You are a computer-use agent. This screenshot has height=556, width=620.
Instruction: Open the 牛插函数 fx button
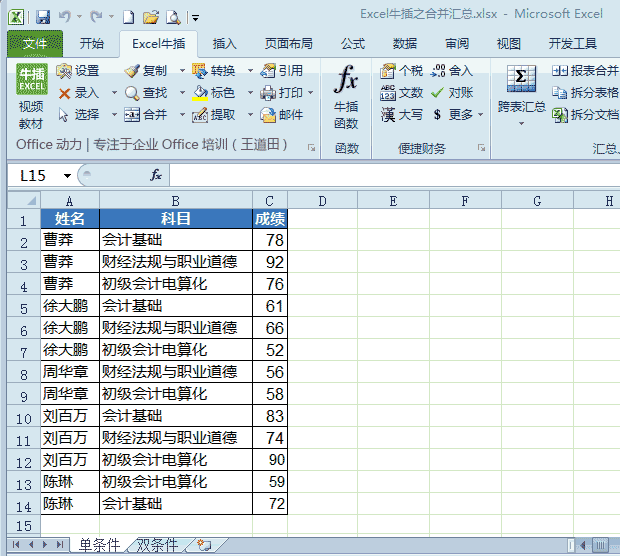pyautogui.click(x=346, y=97)
